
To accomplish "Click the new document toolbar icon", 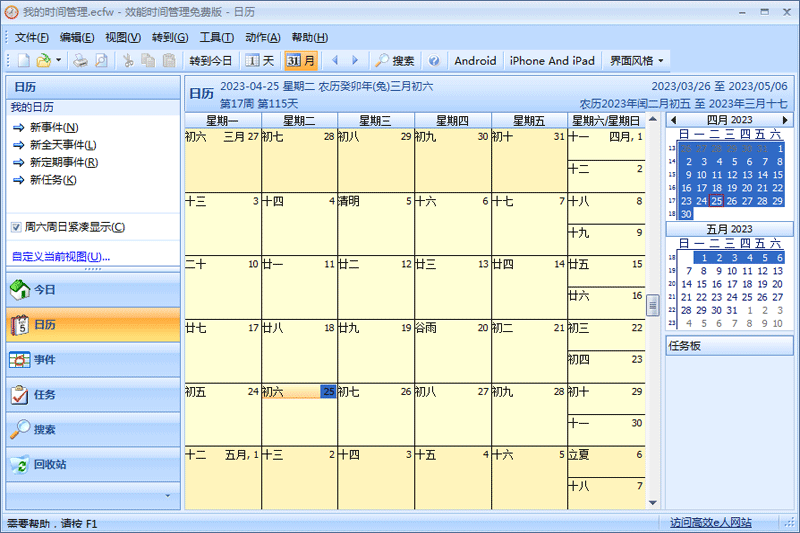I will pos(23,61).
